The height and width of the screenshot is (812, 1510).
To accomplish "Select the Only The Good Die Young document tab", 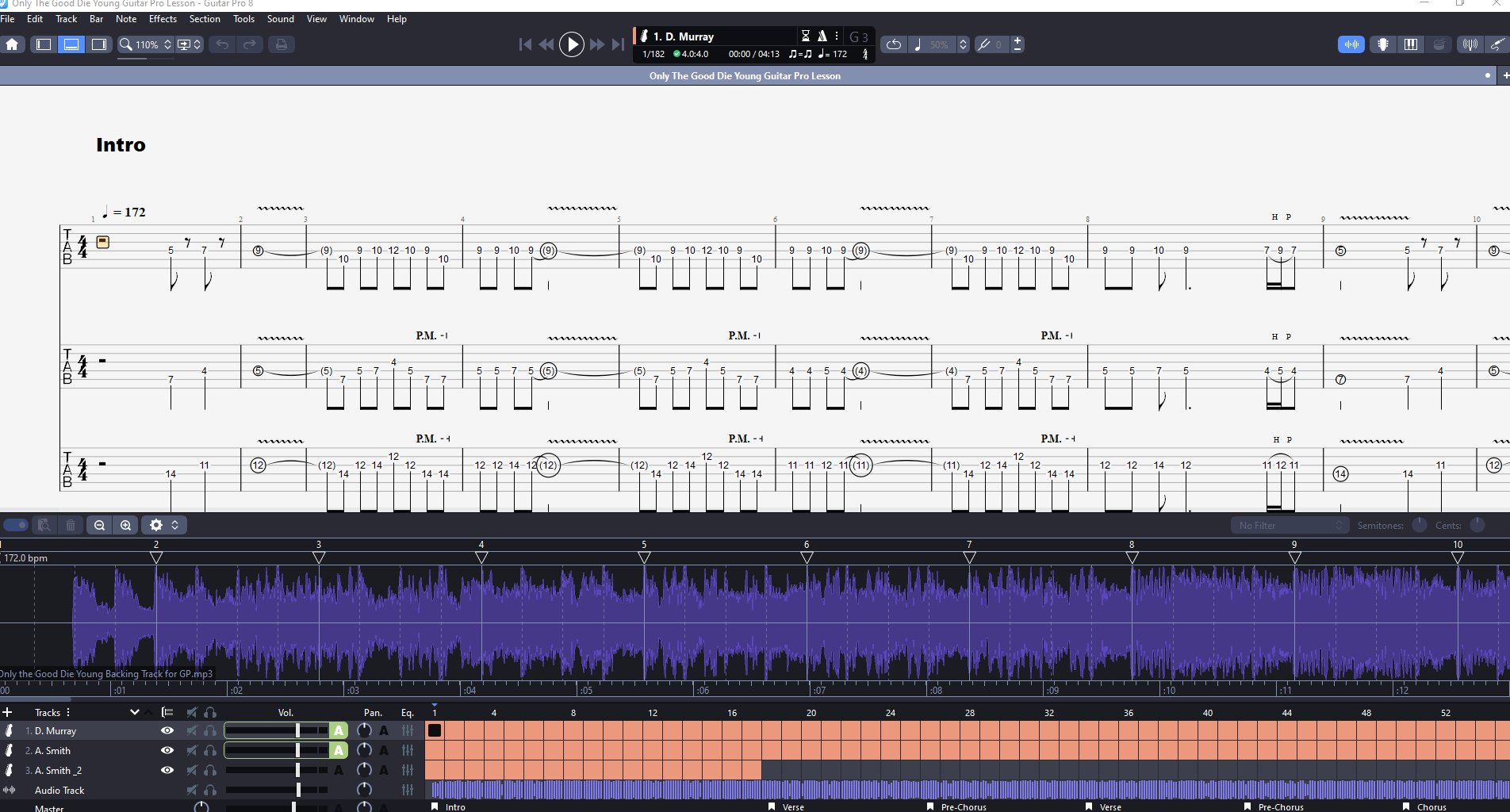I will 745,76.
